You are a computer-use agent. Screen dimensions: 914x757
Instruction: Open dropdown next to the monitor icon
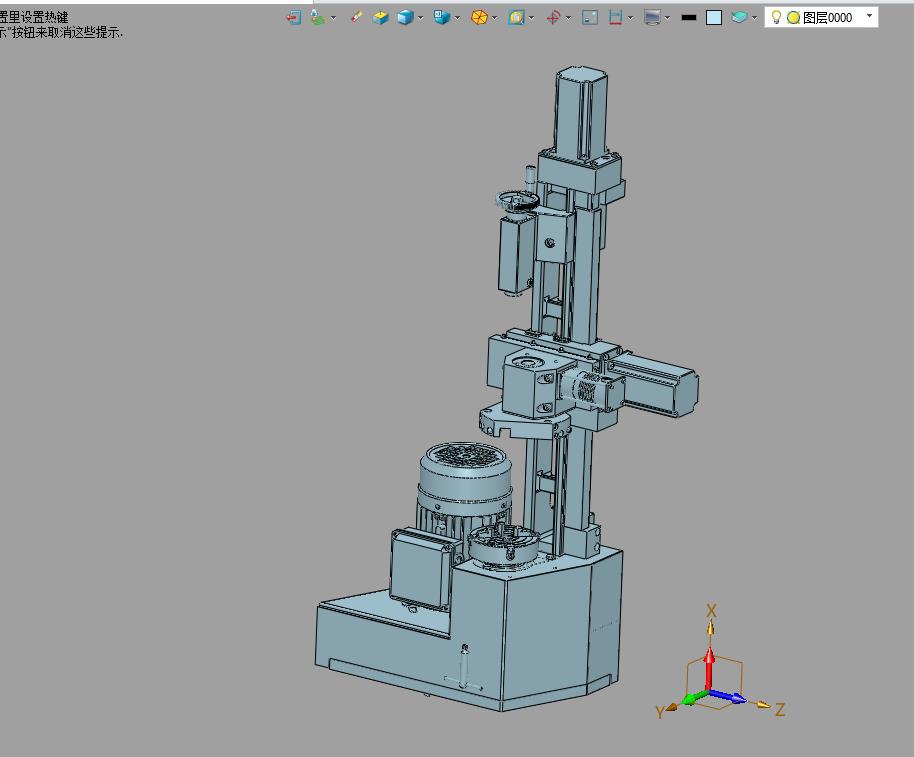[x=667, y=18]
